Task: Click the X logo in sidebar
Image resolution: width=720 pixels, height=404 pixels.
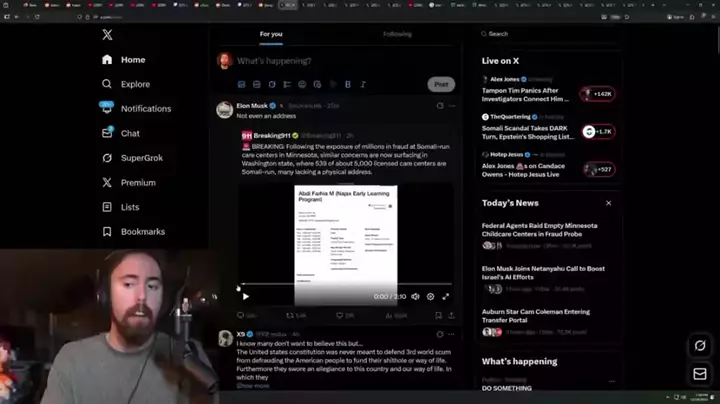Action: (107, 35)
